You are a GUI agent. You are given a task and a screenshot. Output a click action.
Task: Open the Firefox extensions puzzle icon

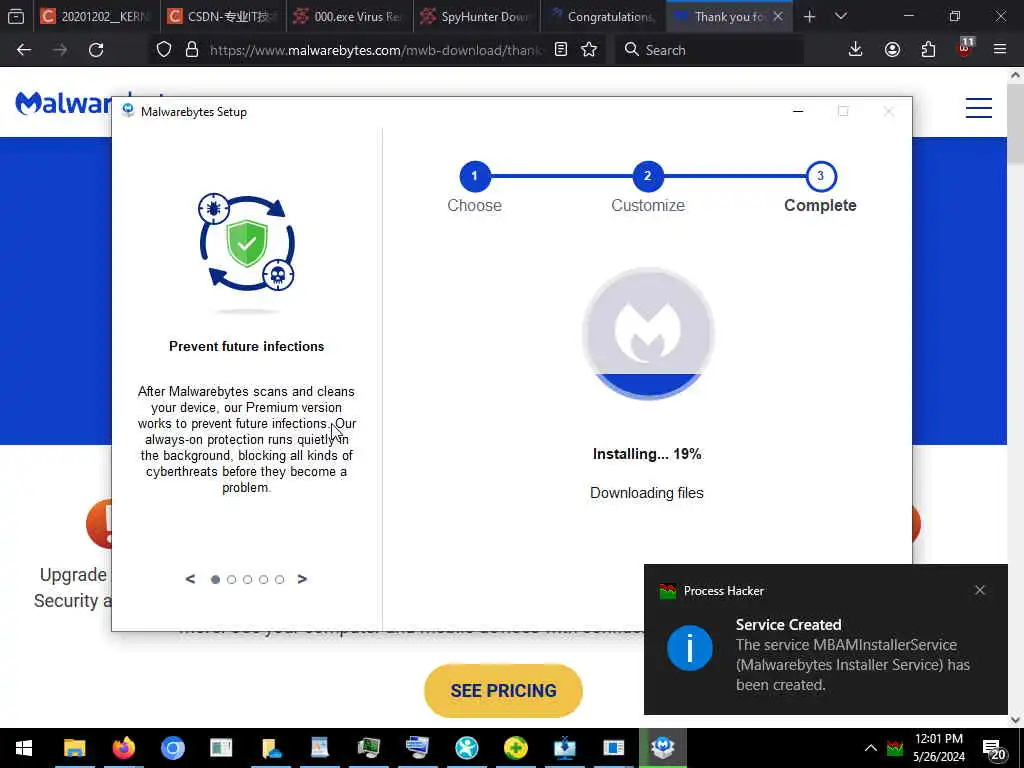click(x=928, y=50)
